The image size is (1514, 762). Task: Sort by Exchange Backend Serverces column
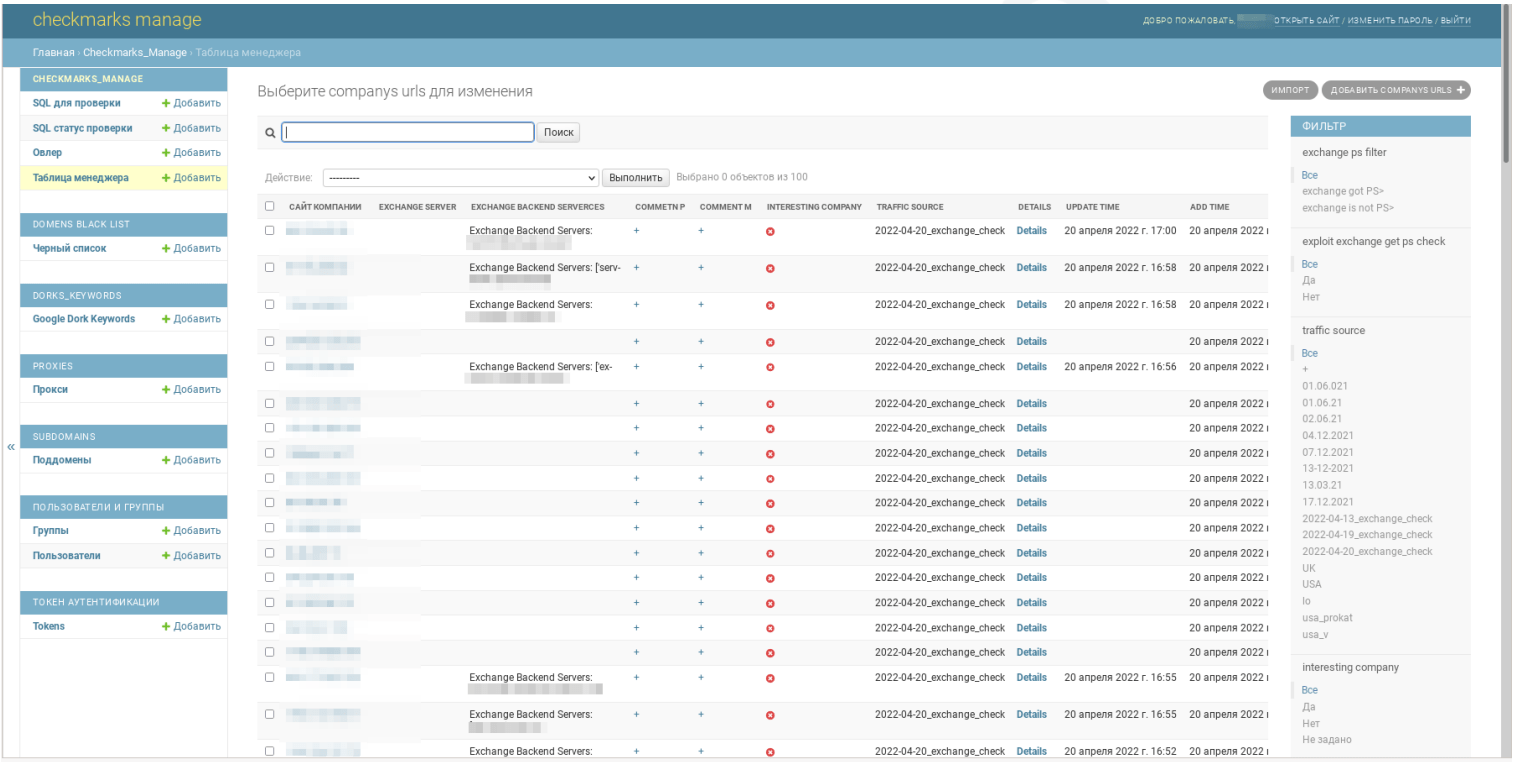pos(537,207)
